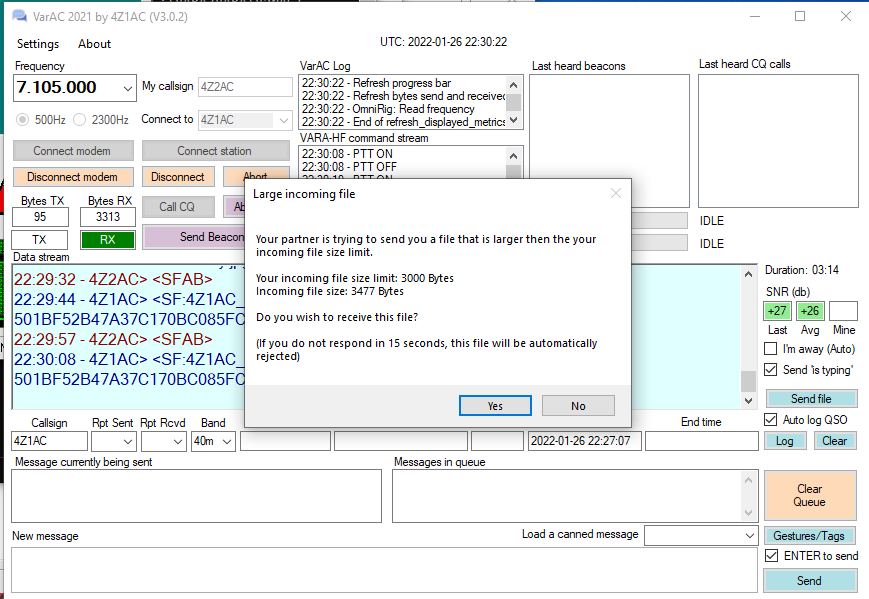Click the UTC time display
Viewport: 869px width, 599px height.
(443, 42)
